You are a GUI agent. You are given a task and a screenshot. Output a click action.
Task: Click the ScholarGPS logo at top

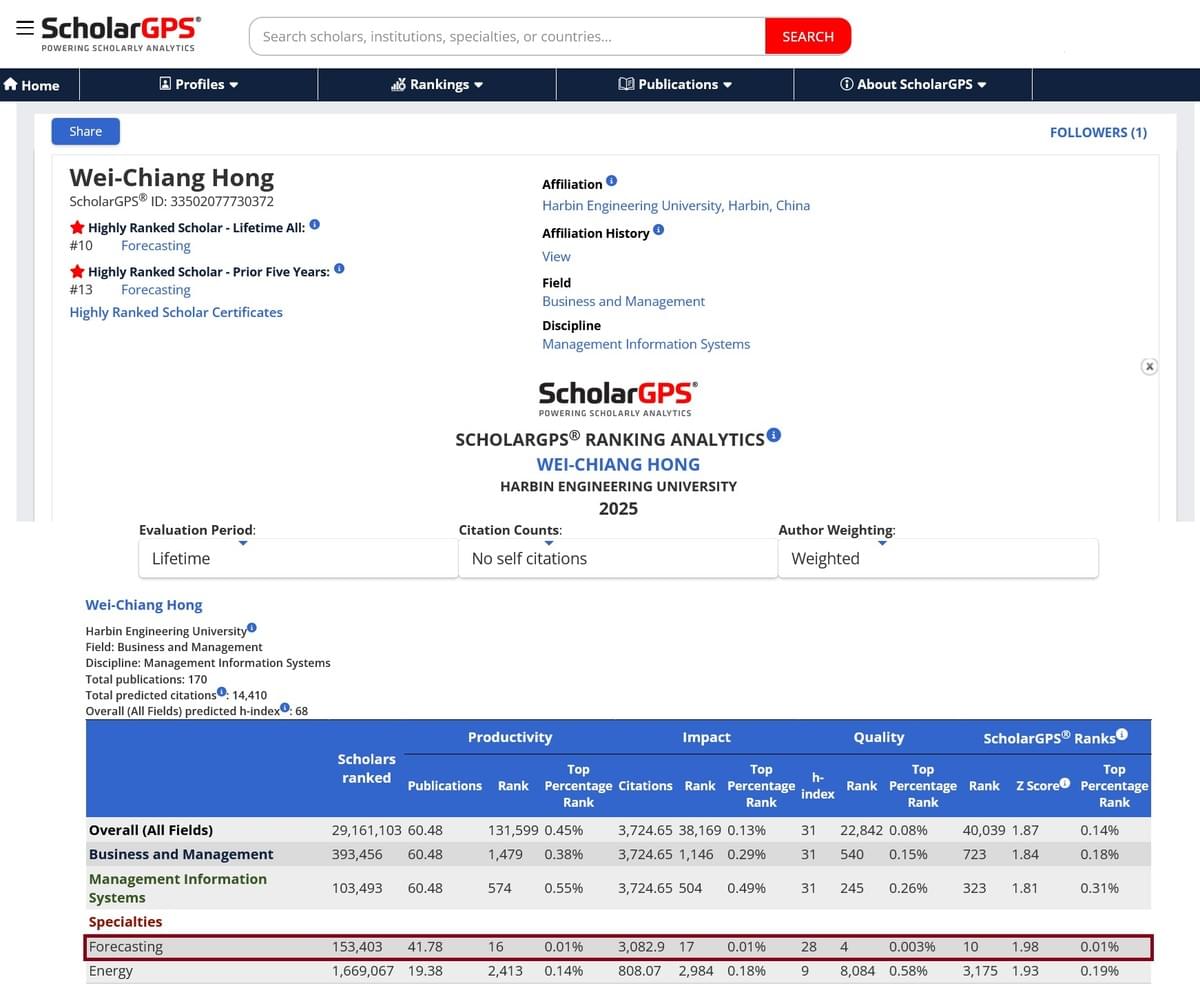click(x=120, y=33)
